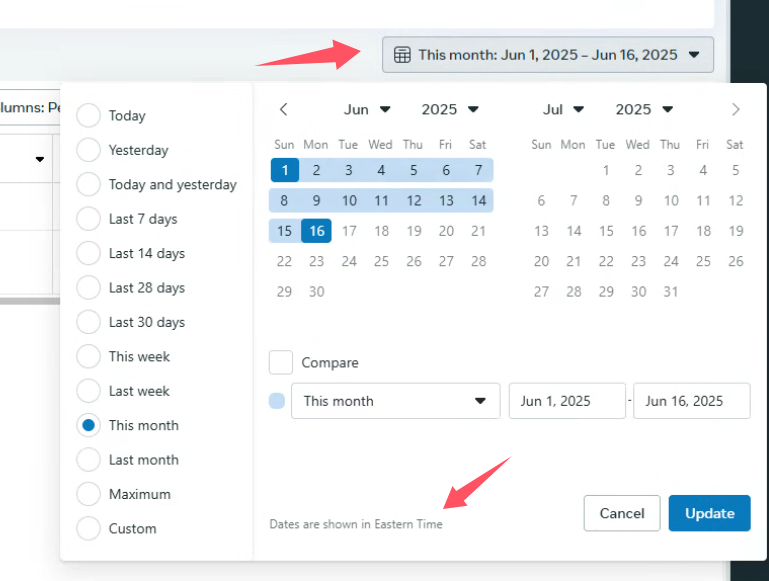Image resolution: width=769 pixels, height=581 pixels.
Task: Click the light blue range color swatch
Action: point(277,401)
